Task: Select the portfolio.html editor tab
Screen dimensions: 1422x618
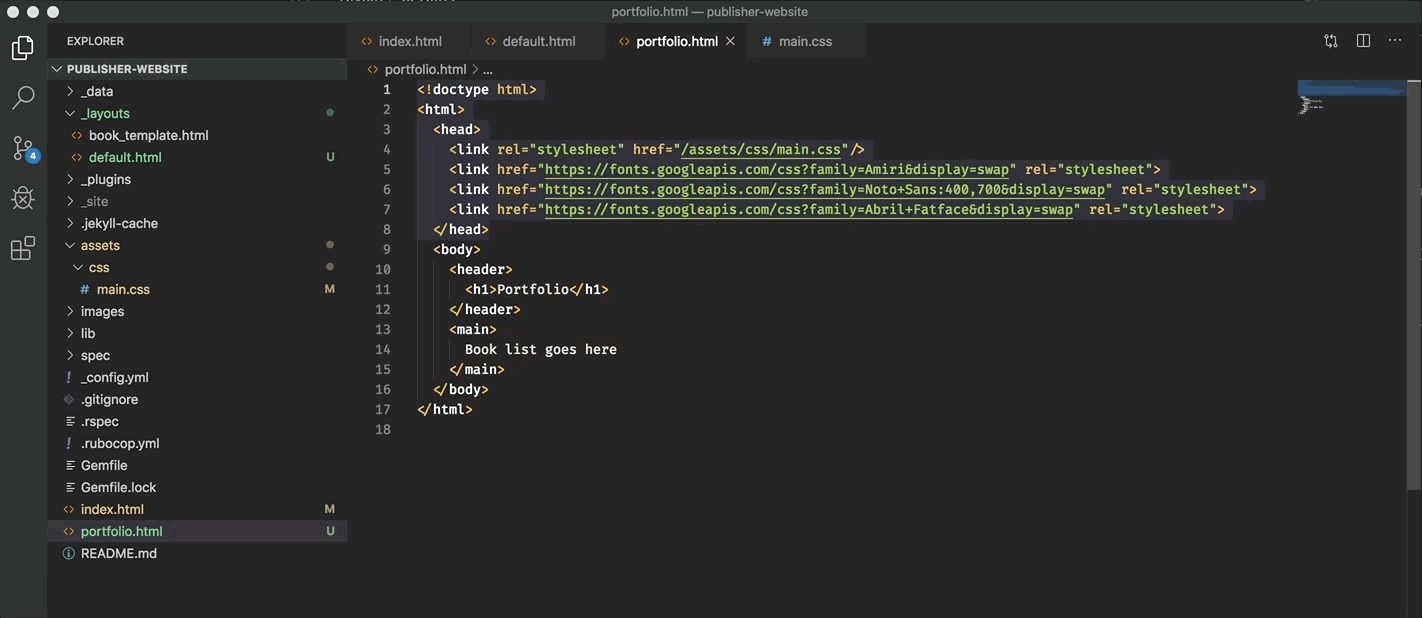Action: (676, 41)
